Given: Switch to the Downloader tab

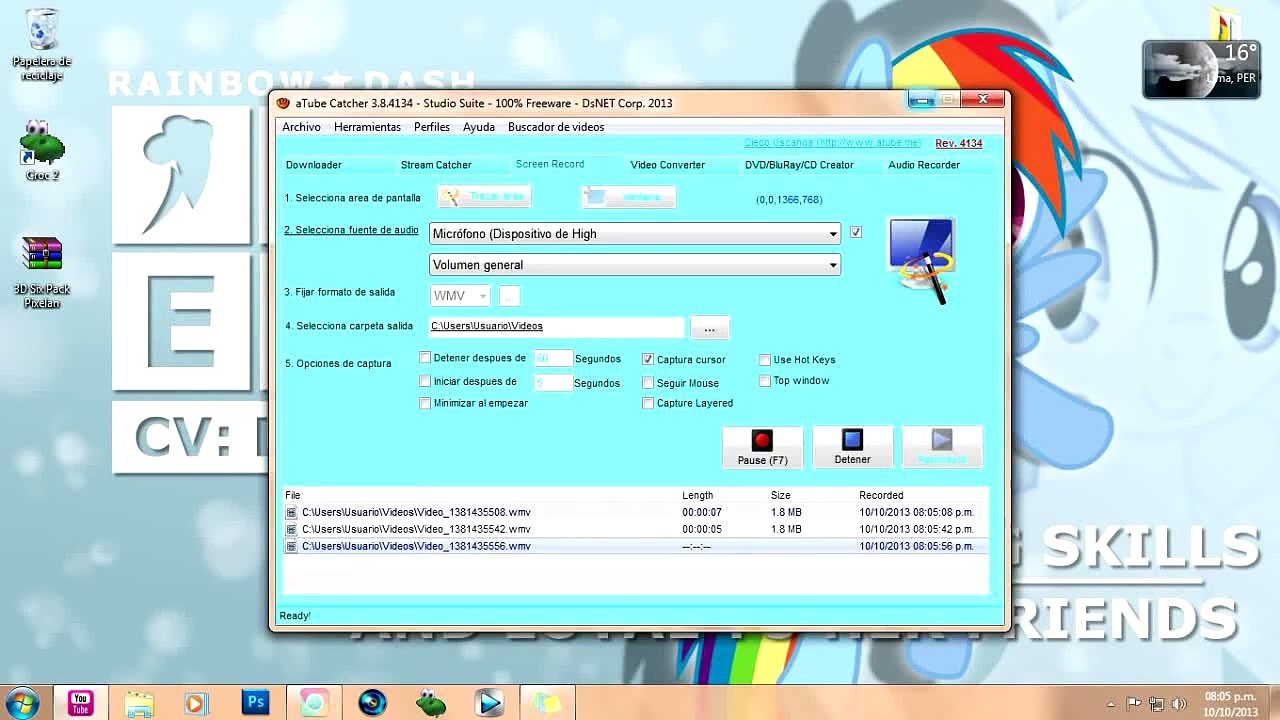Looking at the screenshot, I should pyautogui.click(x=314, y=165).
